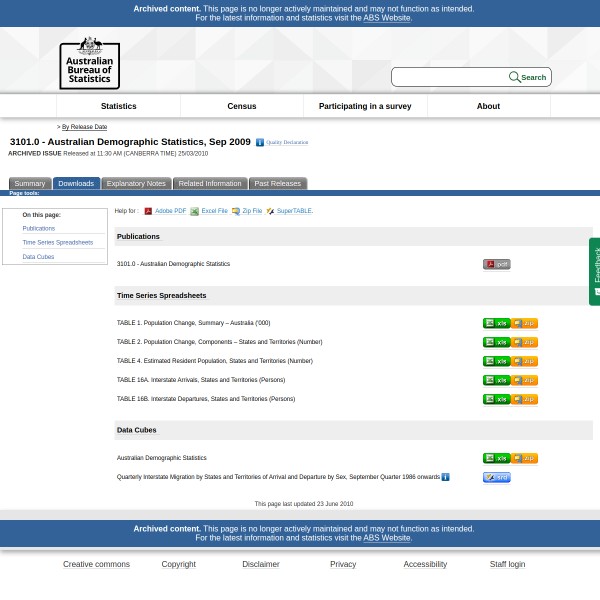Download TABLE 4 xls spreadsheet

point(496,361)
